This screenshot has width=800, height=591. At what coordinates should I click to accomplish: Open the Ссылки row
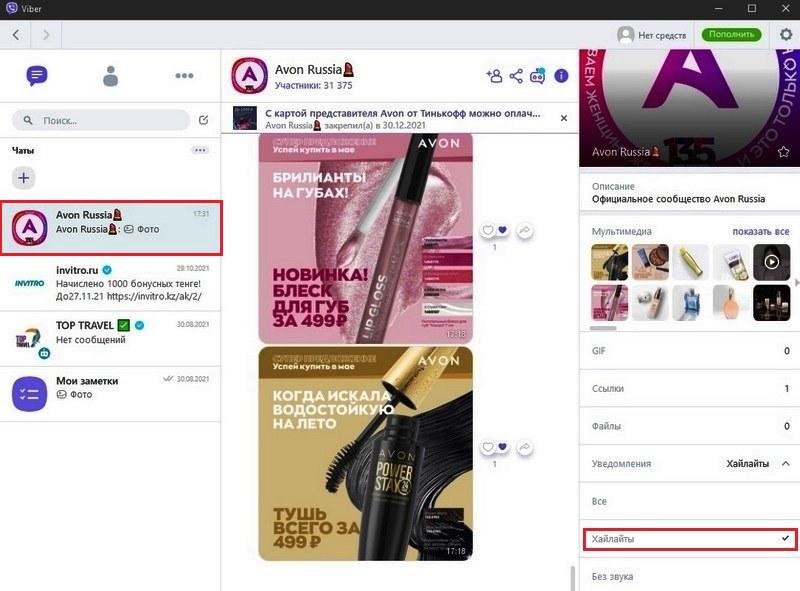[x=690, y=388]
